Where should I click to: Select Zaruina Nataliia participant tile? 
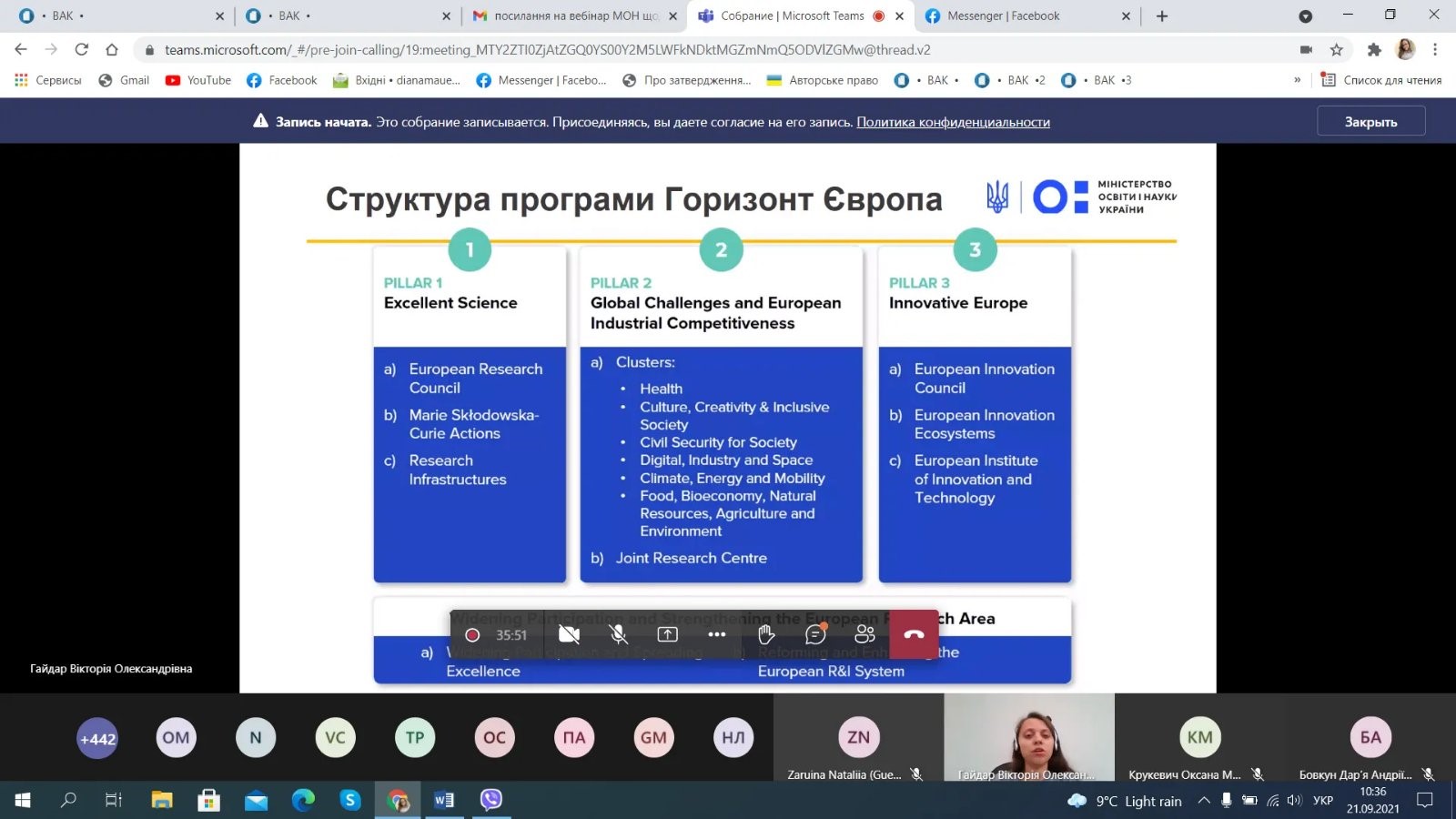(x=858, y=737)
